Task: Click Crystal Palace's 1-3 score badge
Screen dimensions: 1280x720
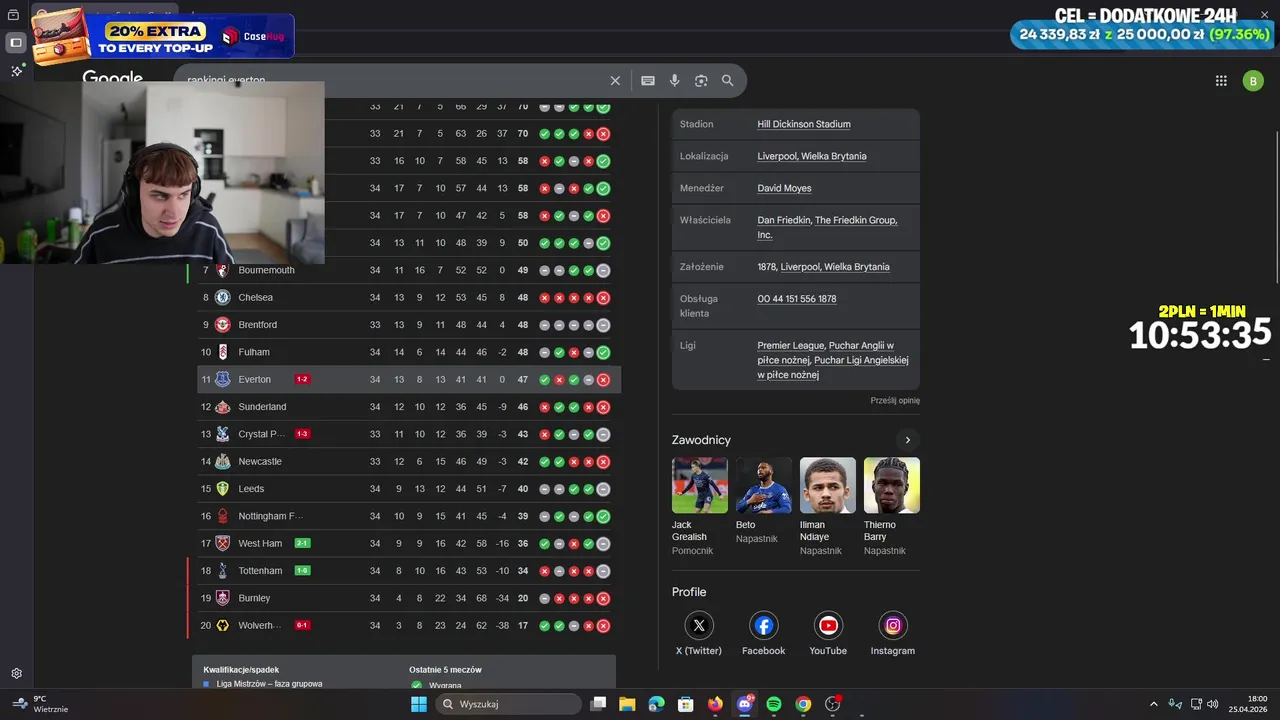Action: click(302, 434)
